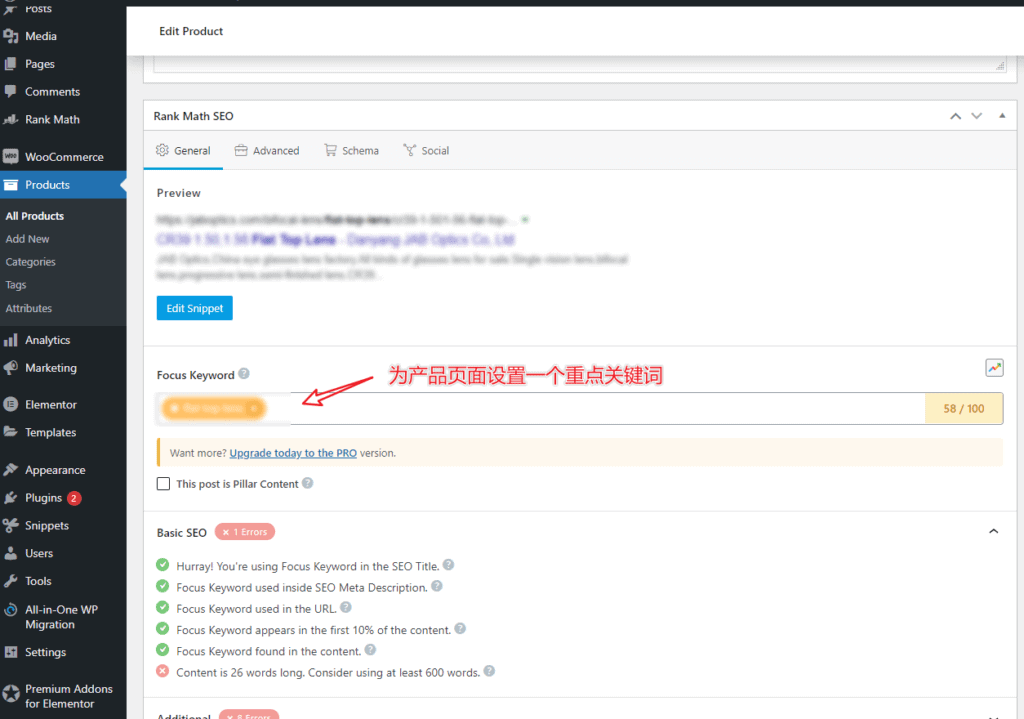Click the 1 Errors badge in Basic SEO
Screen dimensions: 1024x719
pyautogui.click(x=245, y=532)
